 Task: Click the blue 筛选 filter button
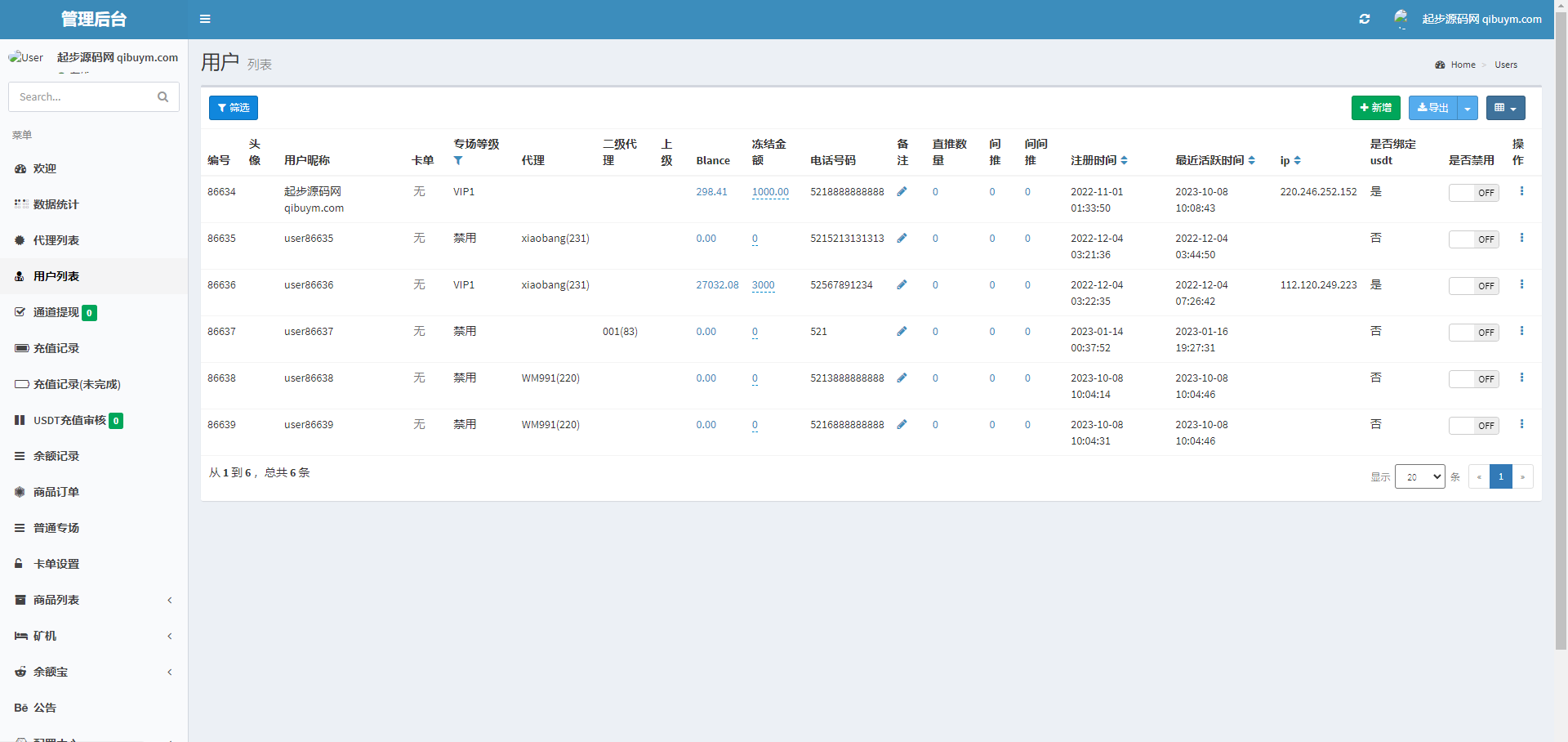[x=234, y=108]
